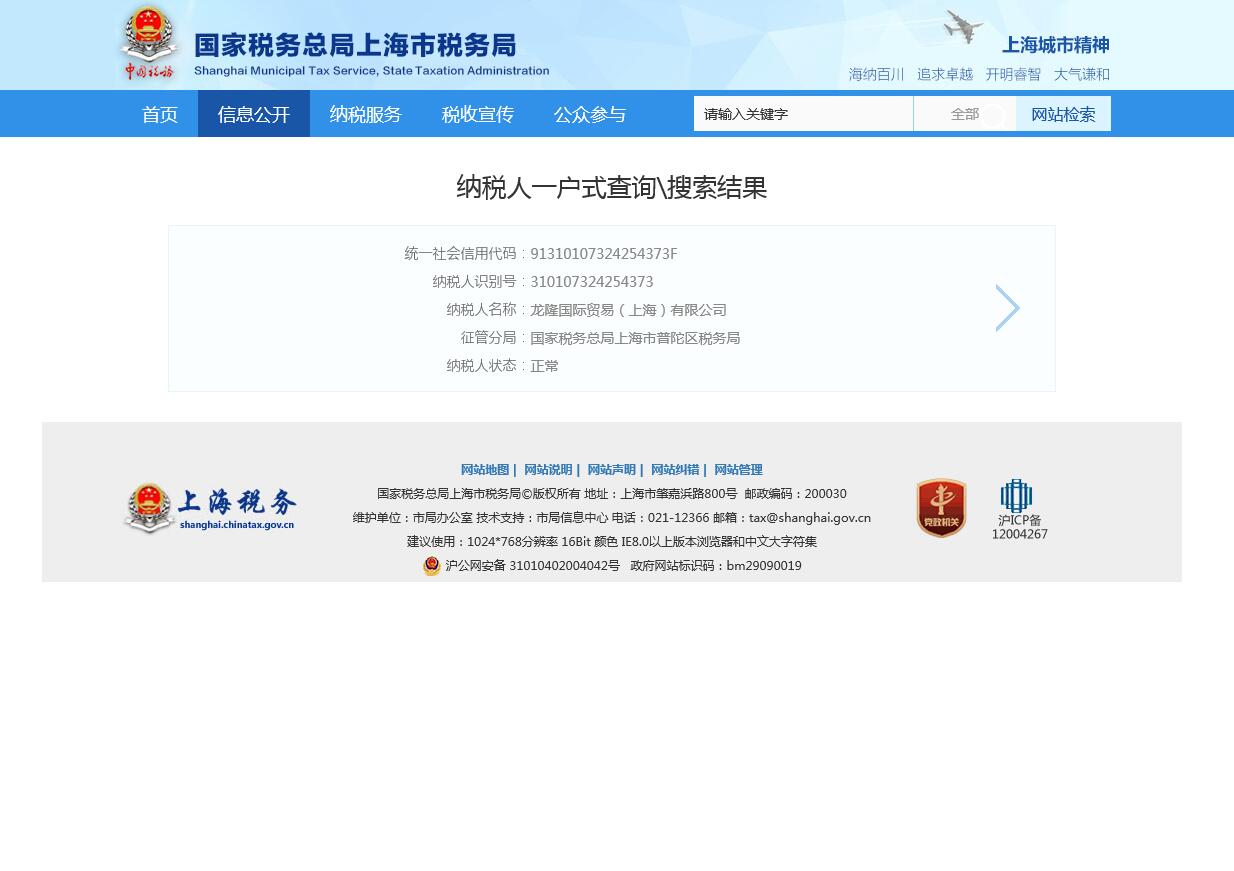This screenshot has width=1234, height=871.
Task: Click the 上海城市精神 header text
Action: 1056,45
